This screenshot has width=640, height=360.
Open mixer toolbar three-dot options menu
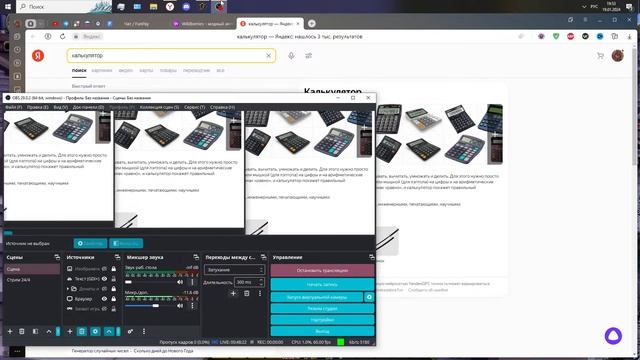144,331
